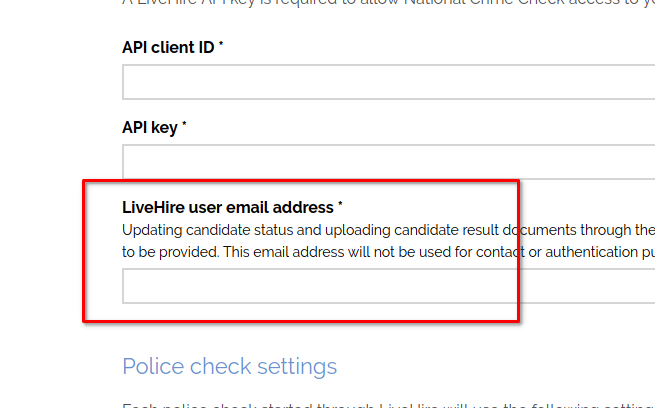Click the required asterisk beside API client ID

[x=221, y=46]
